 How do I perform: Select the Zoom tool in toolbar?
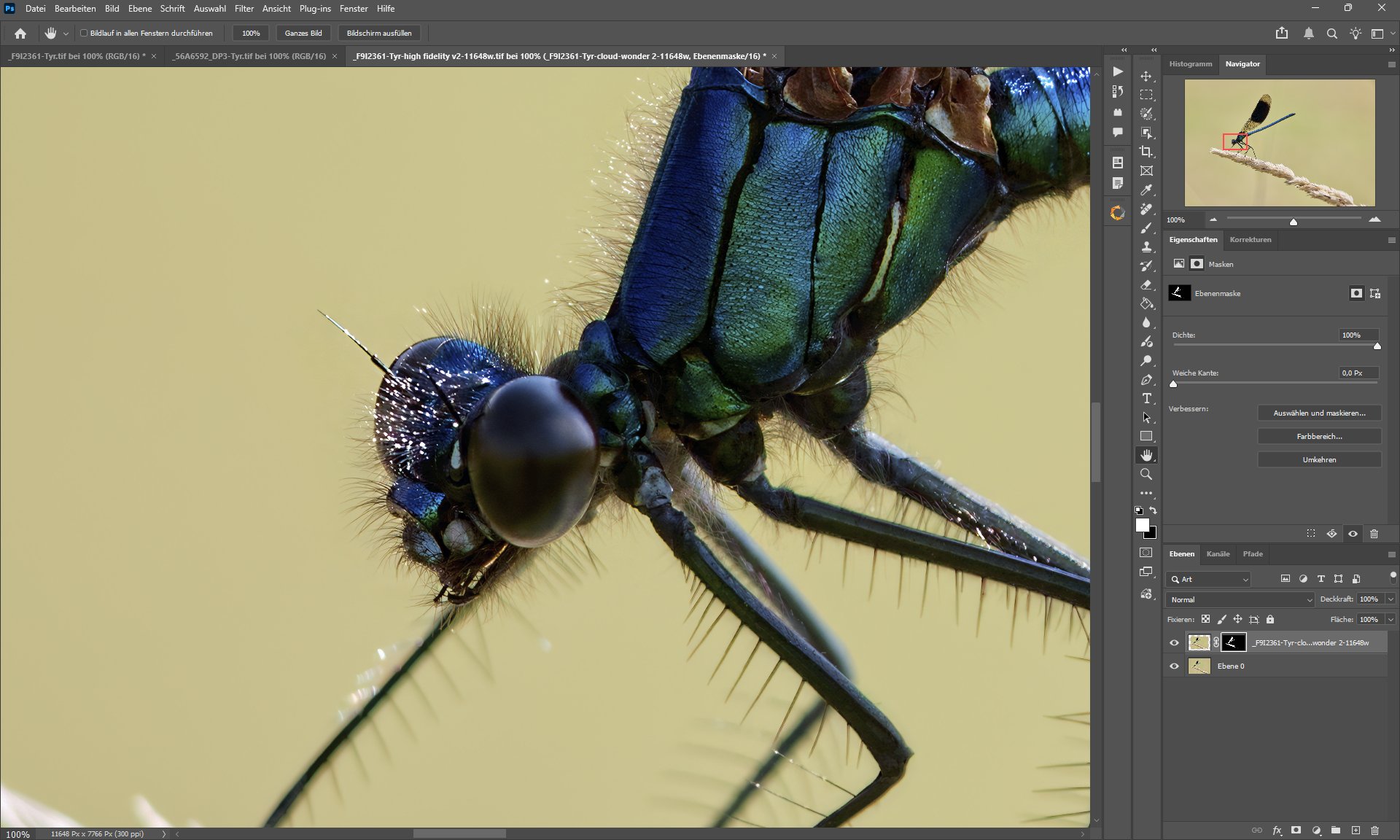point(1146,475)
